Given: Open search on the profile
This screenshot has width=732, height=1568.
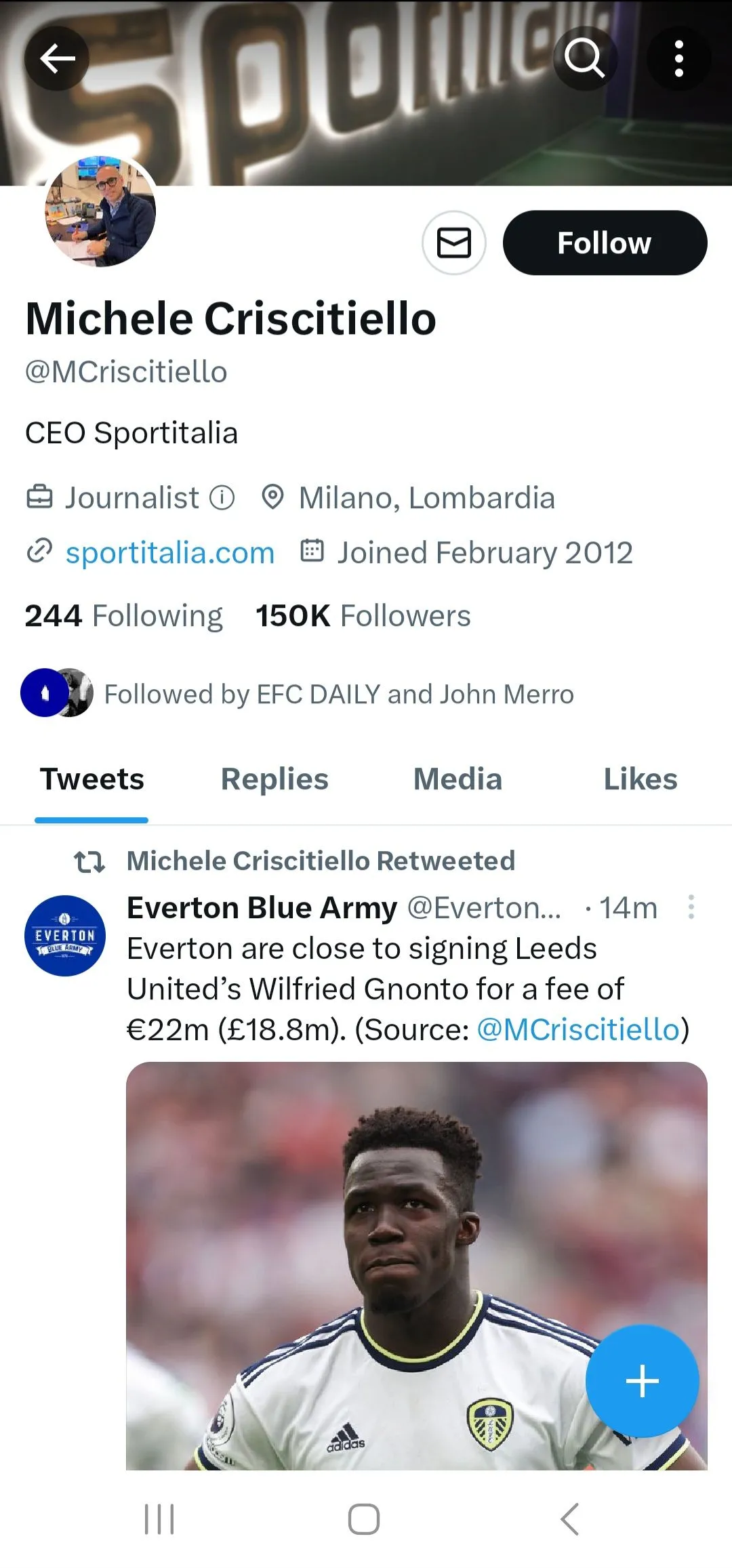Looking at the screenshot, I should [584, 58].
